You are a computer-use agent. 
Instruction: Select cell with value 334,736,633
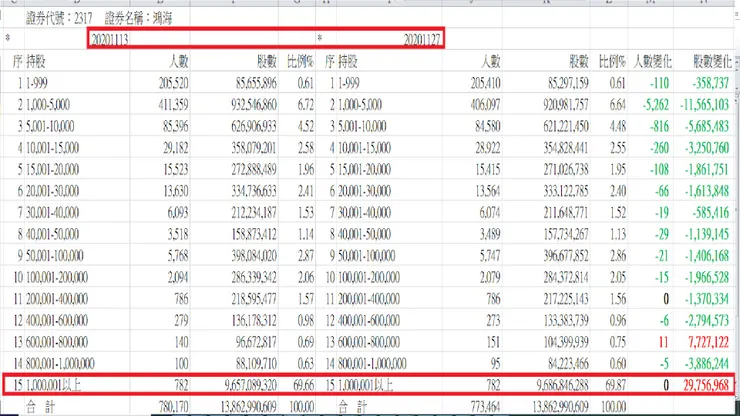pyautogui.click(x=254, y=191)
